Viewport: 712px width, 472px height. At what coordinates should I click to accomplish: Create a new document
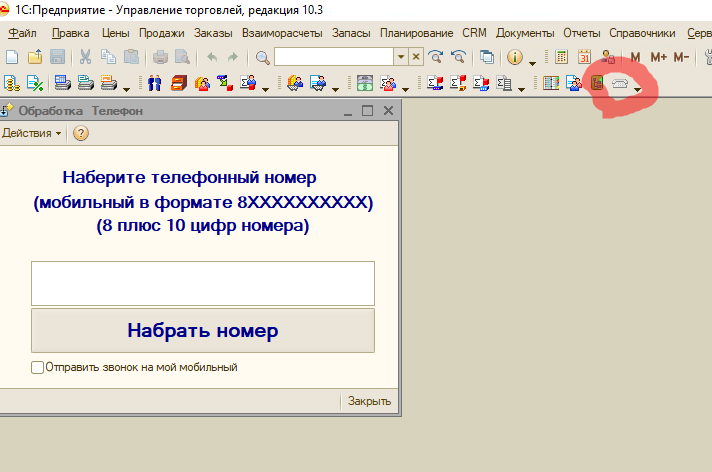tap(12, 57)
